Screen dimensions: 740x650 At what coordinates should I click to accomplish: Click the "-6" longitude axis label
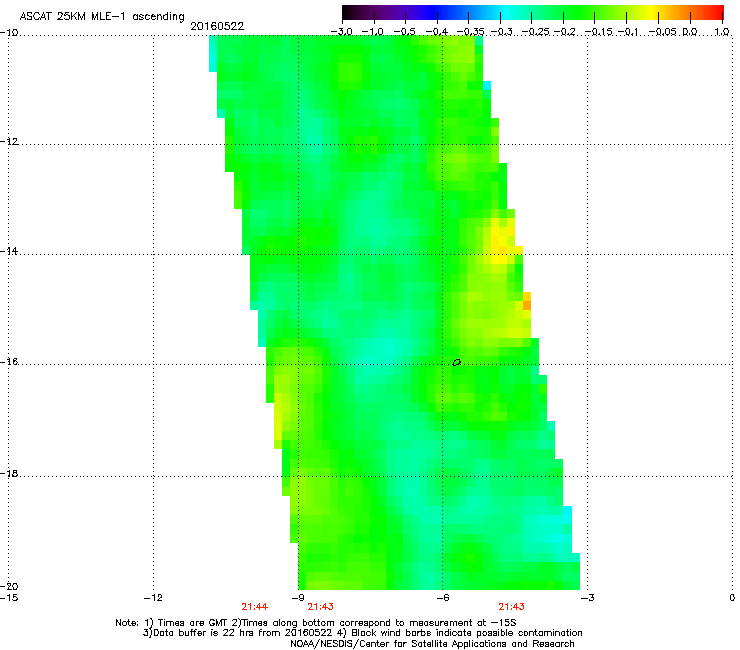(442, 598)
